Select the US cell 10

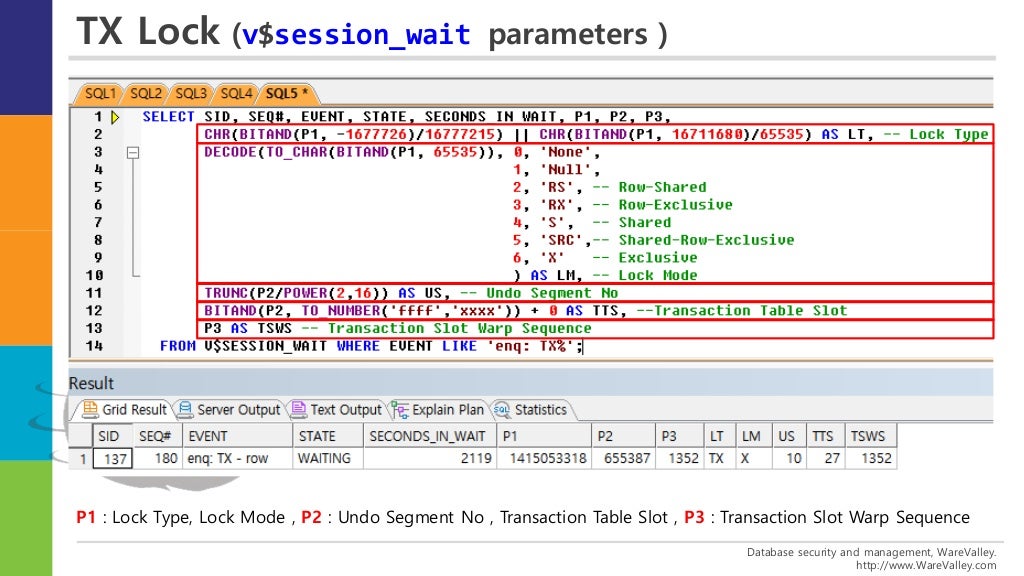(x=789, y=458)
